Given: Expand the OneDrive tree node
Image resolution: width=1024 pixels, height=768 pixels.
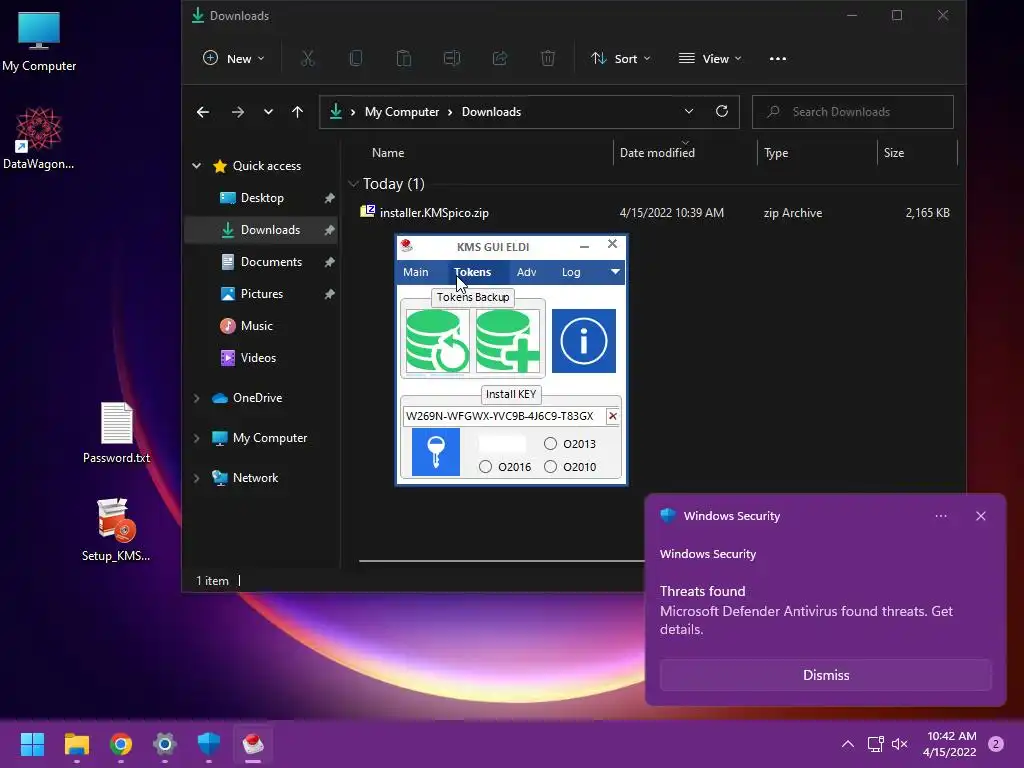Looking at the screenshot, I should [x=197, y=398].
